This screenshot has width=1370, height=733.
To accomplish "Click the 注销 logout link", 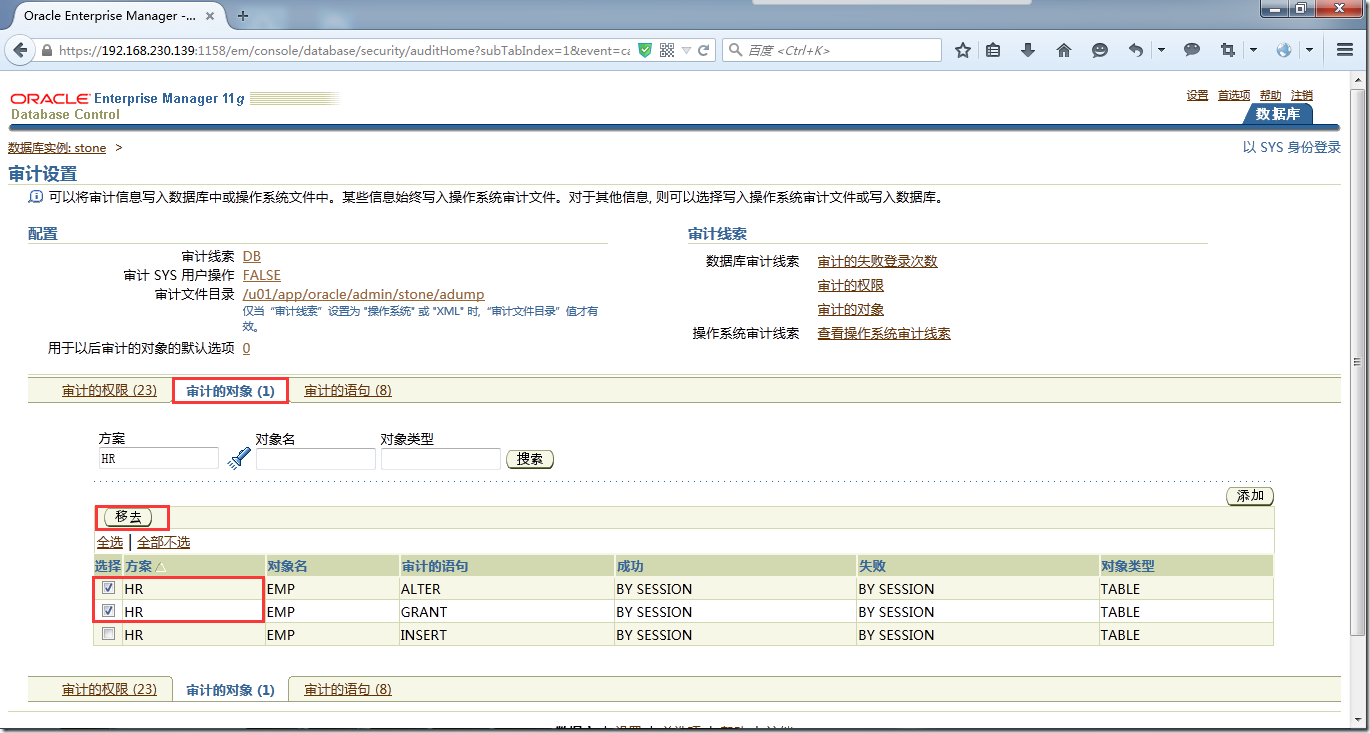I will 1302,95.
